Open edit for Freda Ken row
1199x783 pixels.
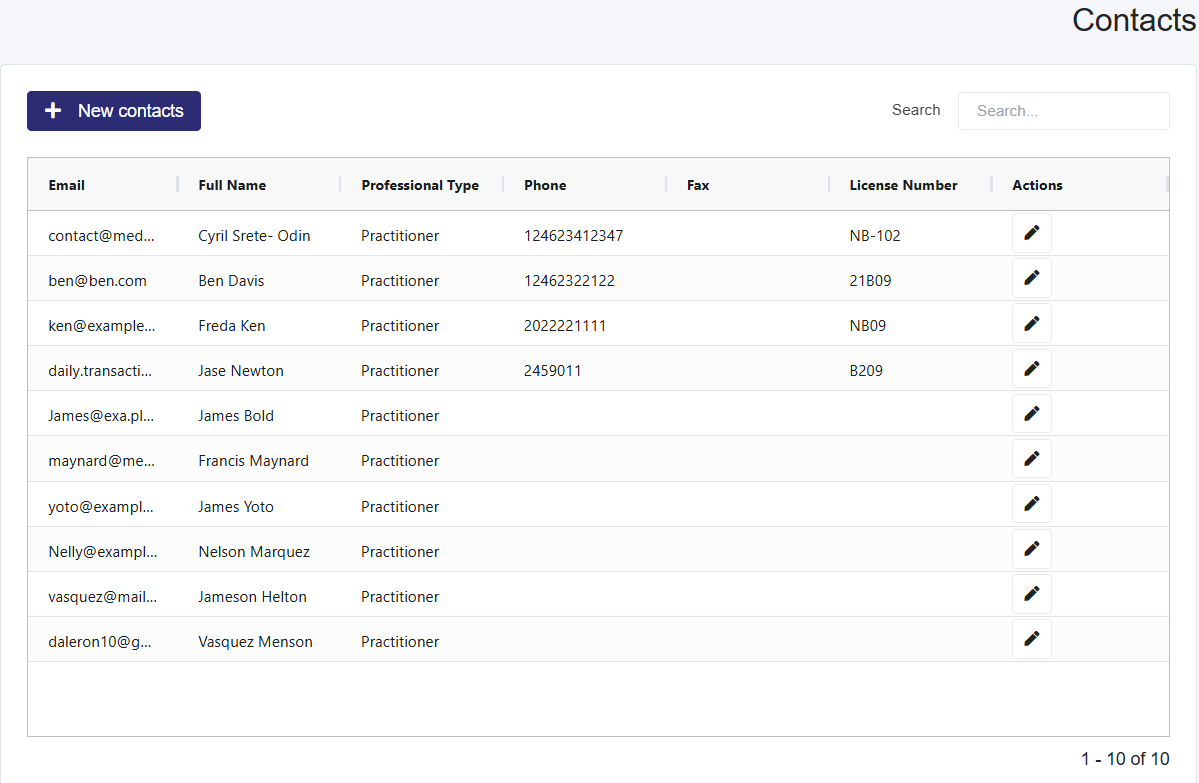click(x=1031, y=323)
